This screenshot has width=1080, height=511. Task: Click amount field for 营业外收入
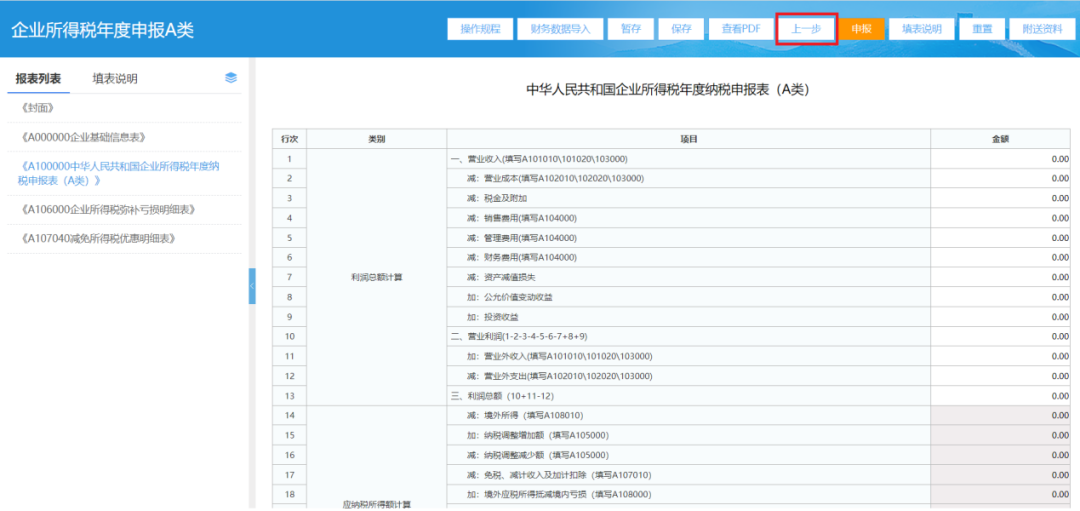point(1001,357)
